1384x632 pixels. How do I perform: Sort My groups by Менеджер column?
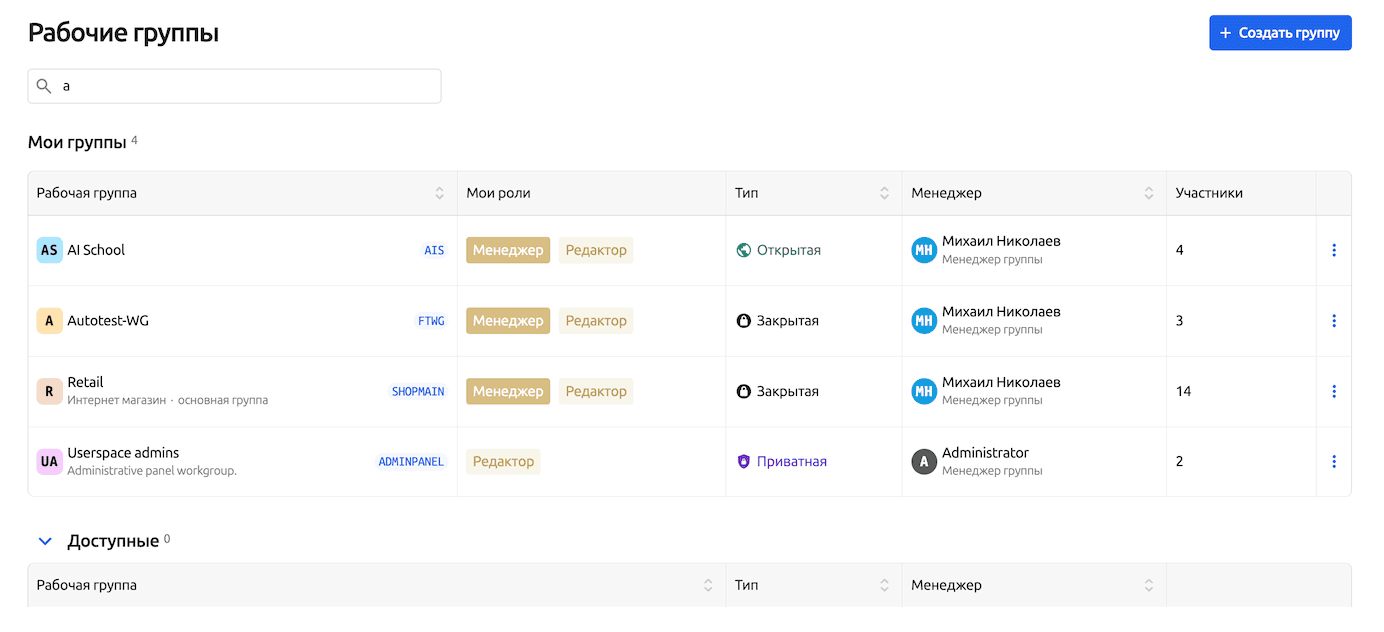click(1149, 193)
